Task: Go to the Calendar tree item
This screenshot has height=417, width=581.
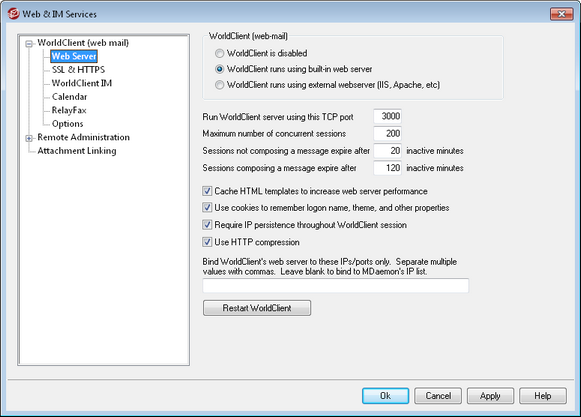Action: 69,97
